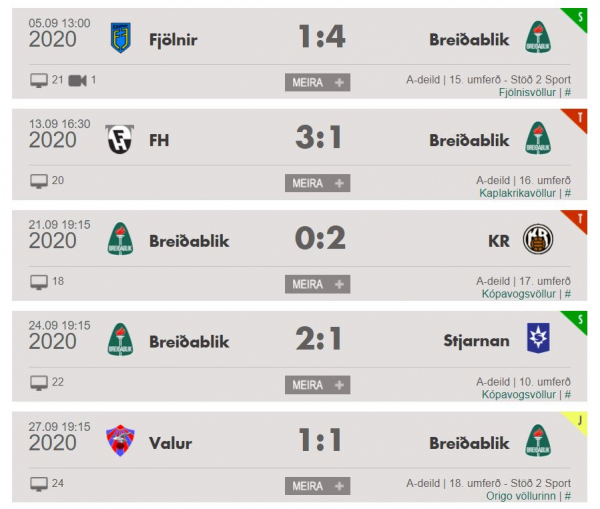Click the FH club crest
Viewport: 600px width, 509px height.
tap(120, 139)
